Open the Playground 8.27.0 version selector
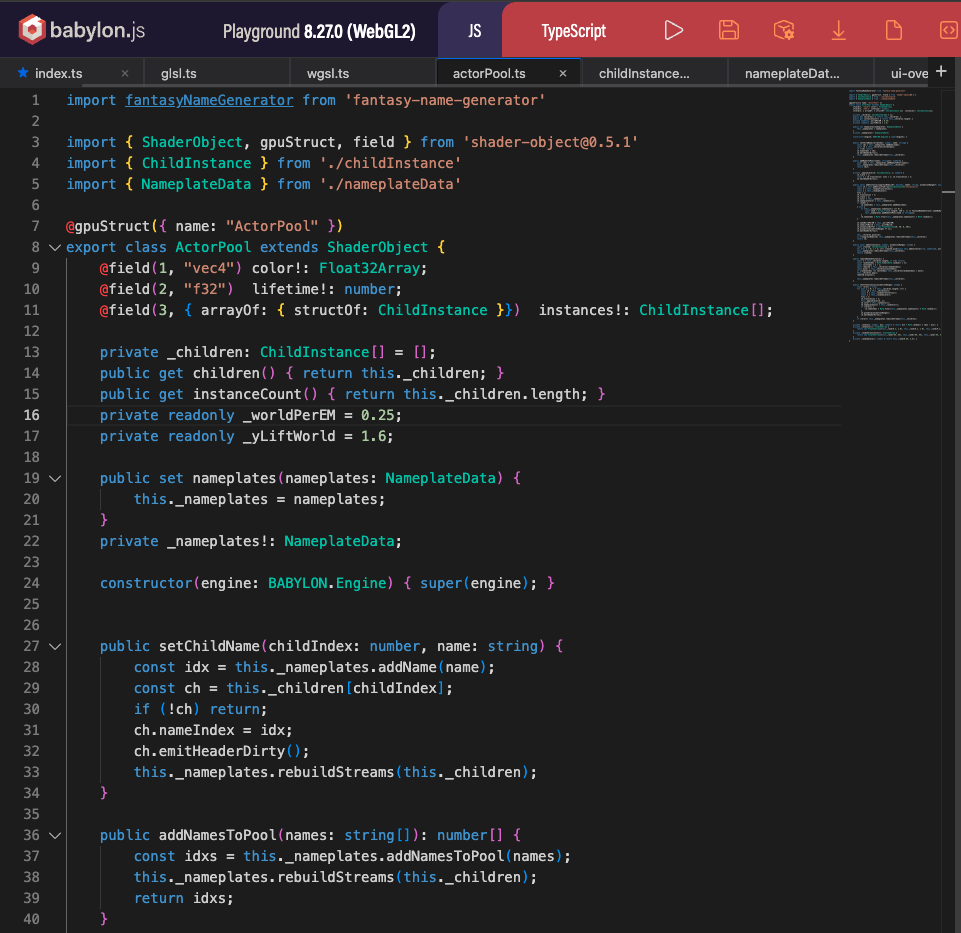This screenshot has width=961, height=933. pyautogui.click(x=318, y=31)
